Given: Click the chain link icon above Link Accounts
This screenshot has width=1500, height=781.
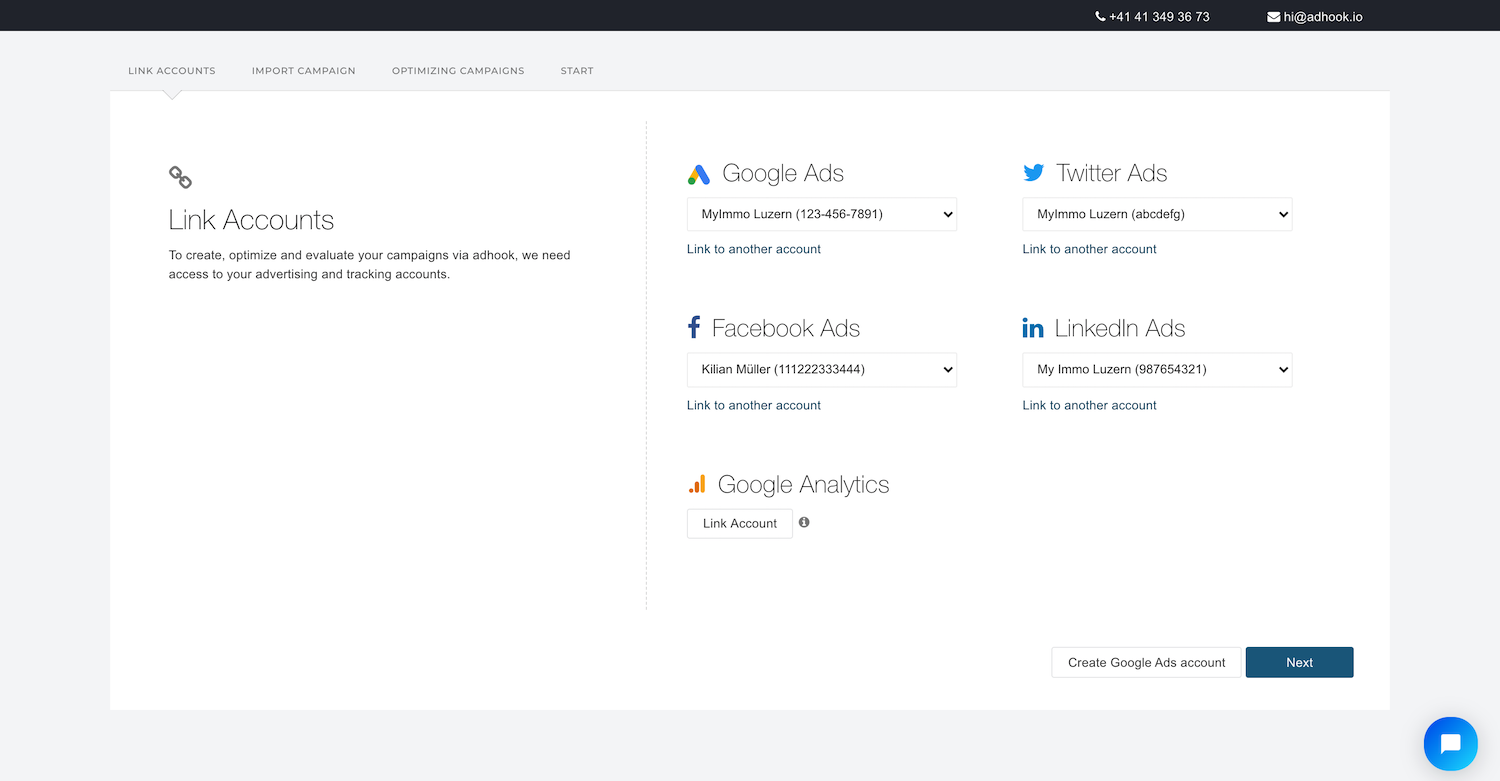Looking at the screenshot, I should click(180, 178).
